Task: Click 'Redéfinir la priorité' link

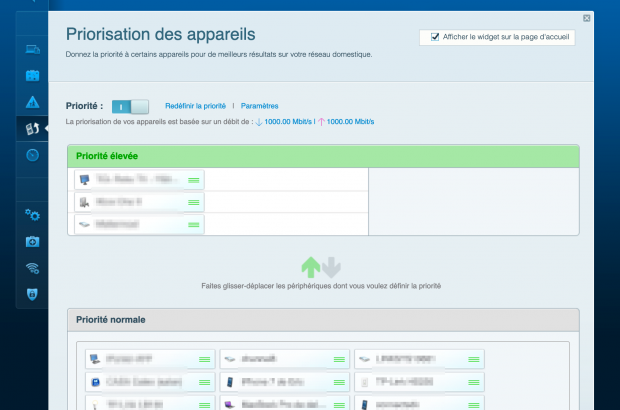Action: [195, 105]
